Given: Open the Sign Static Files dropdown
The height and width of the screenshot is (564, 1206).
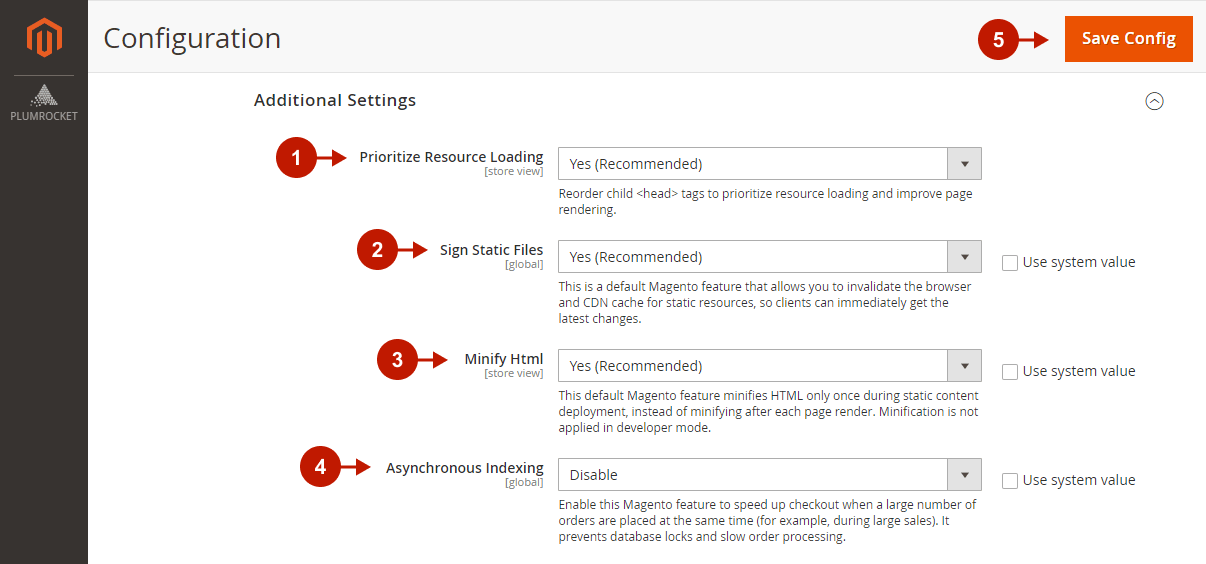Looking at the screenshot, I should tap(769, 257).
